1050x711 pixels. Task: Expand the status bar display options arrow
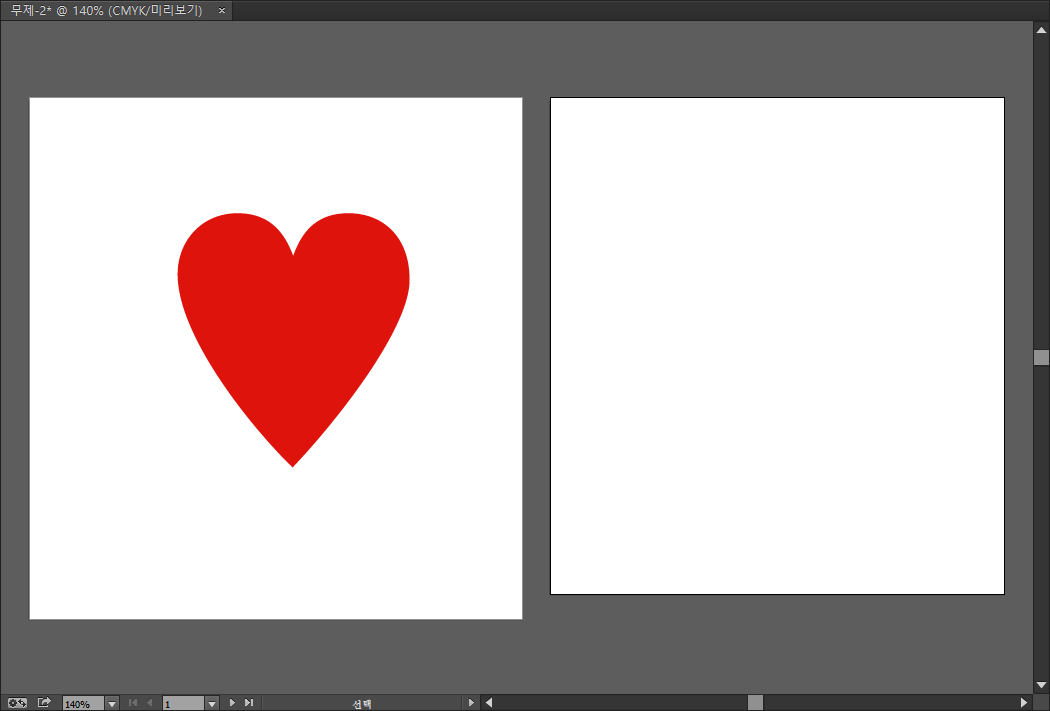click(472, 703)
